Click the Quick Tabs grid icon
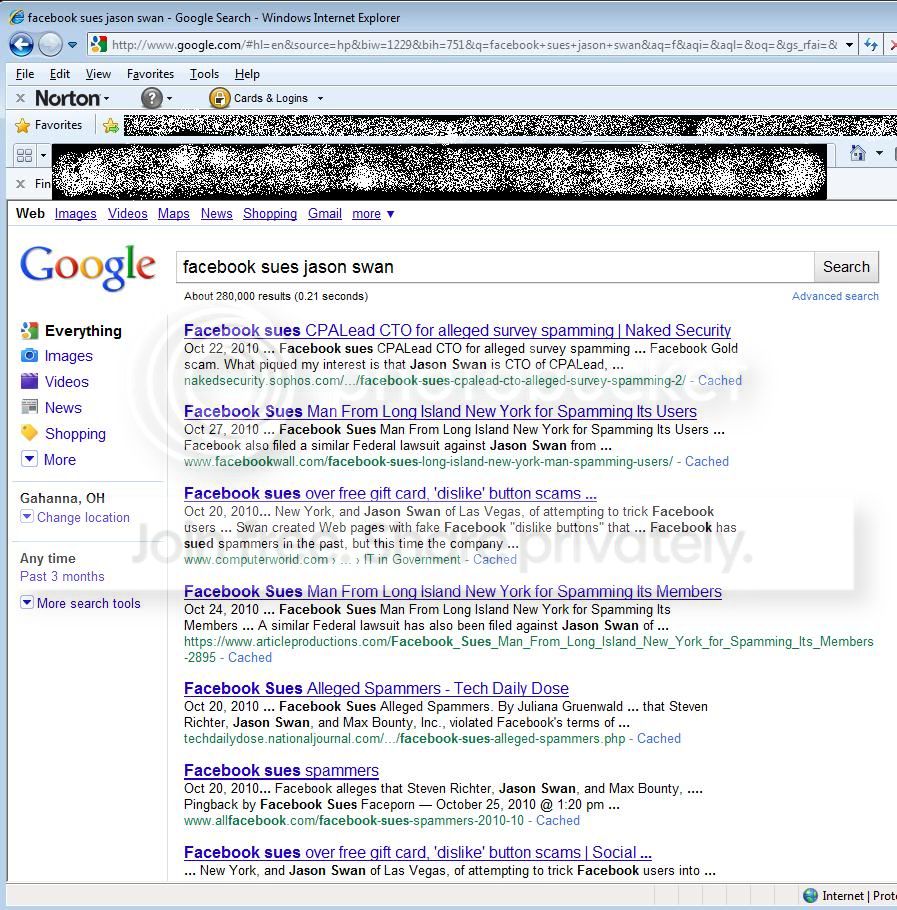 tap(24, 155)
